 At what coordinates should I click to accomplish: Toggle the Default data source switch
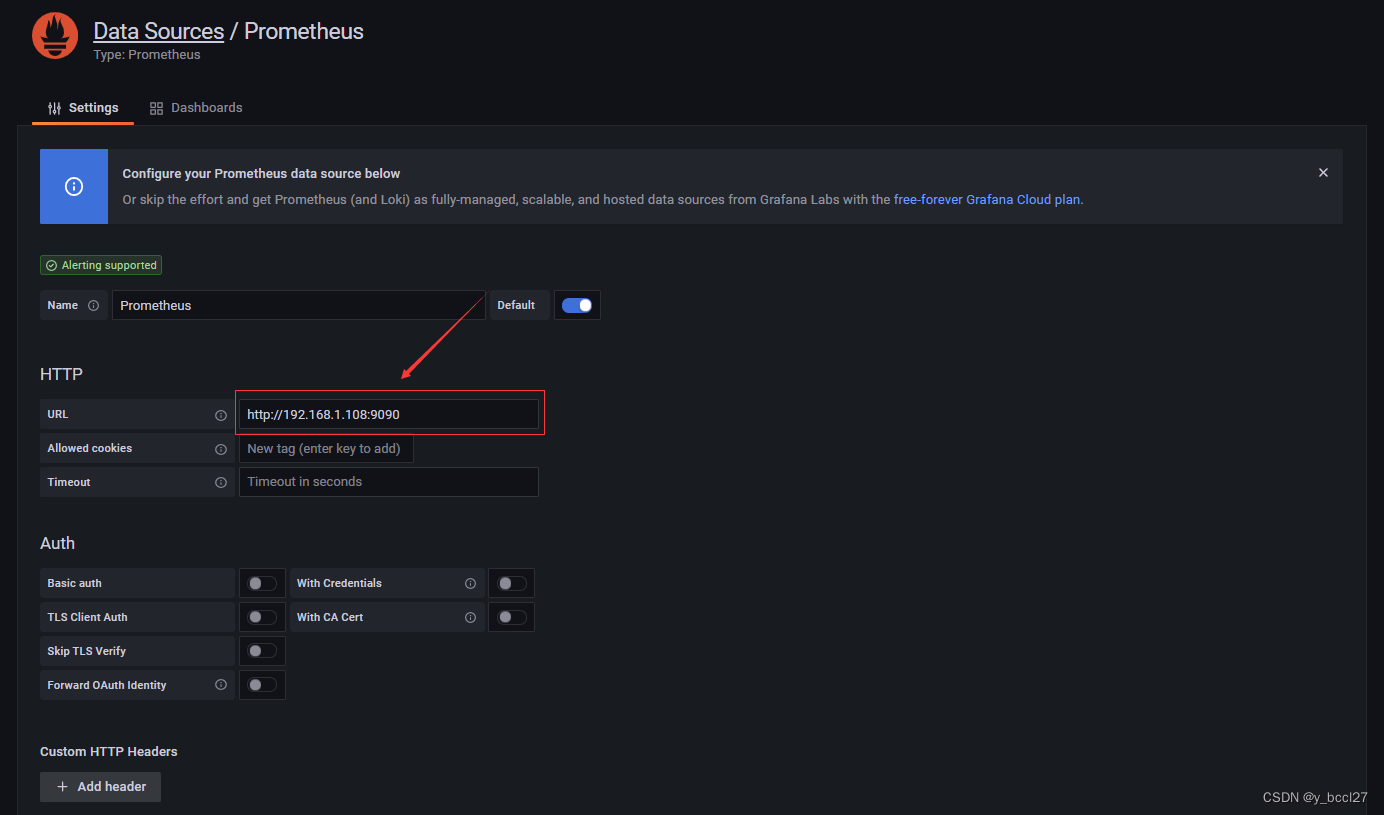(x=577, y=305)
